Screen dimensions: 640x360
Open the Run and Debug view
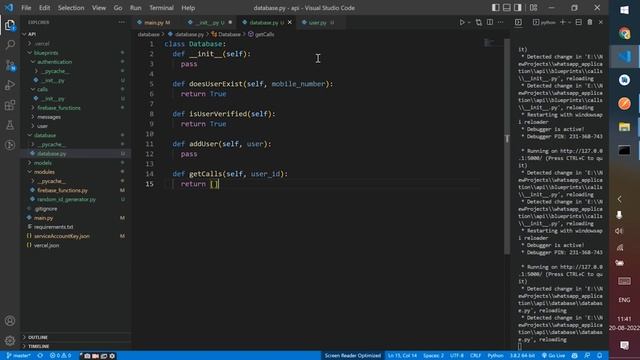coord(10,85)
